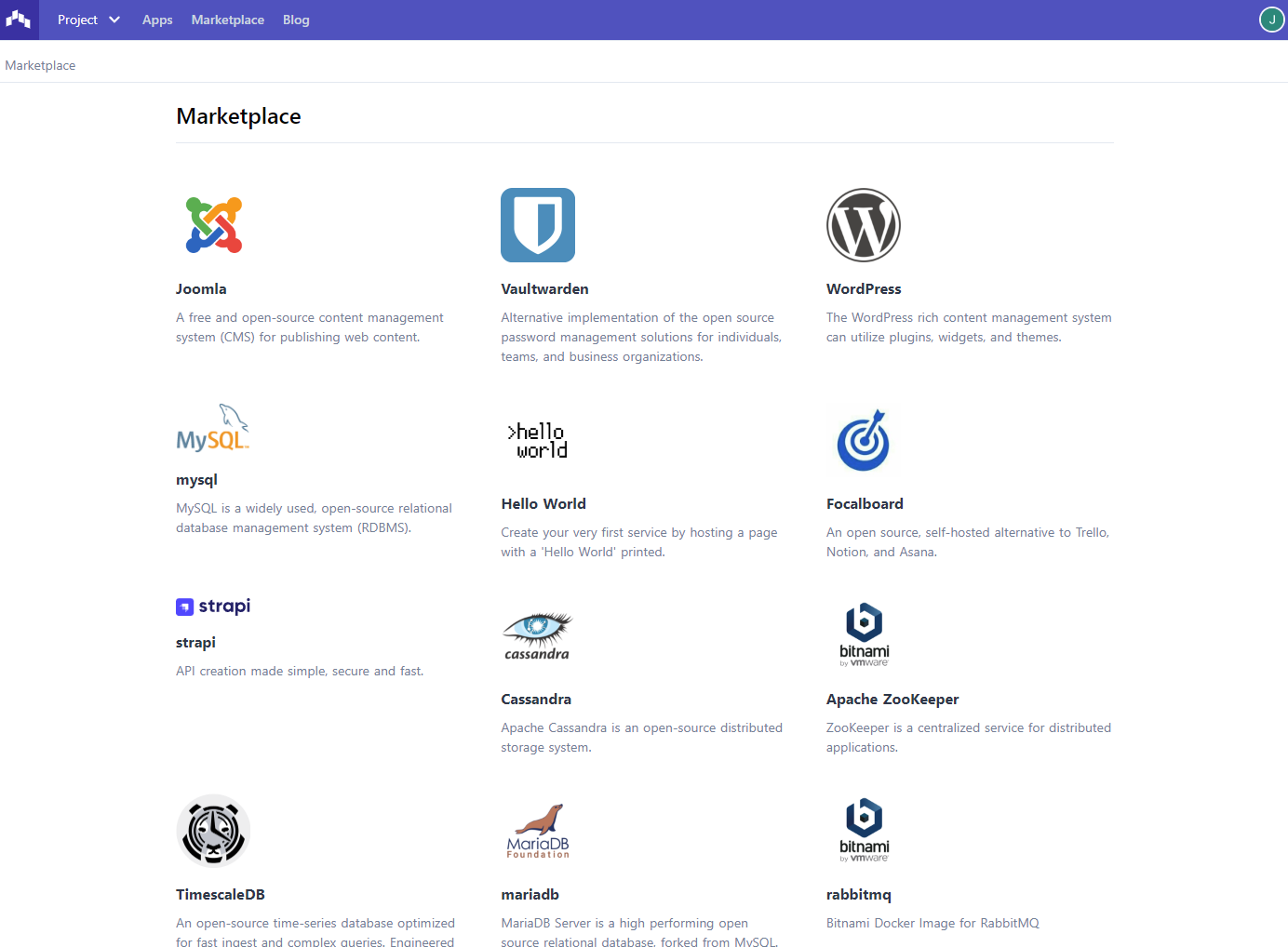Viewport: 1288px width, 947px height.
Task: Click MariaDB Server description text
Action: [x=639, y=932]
